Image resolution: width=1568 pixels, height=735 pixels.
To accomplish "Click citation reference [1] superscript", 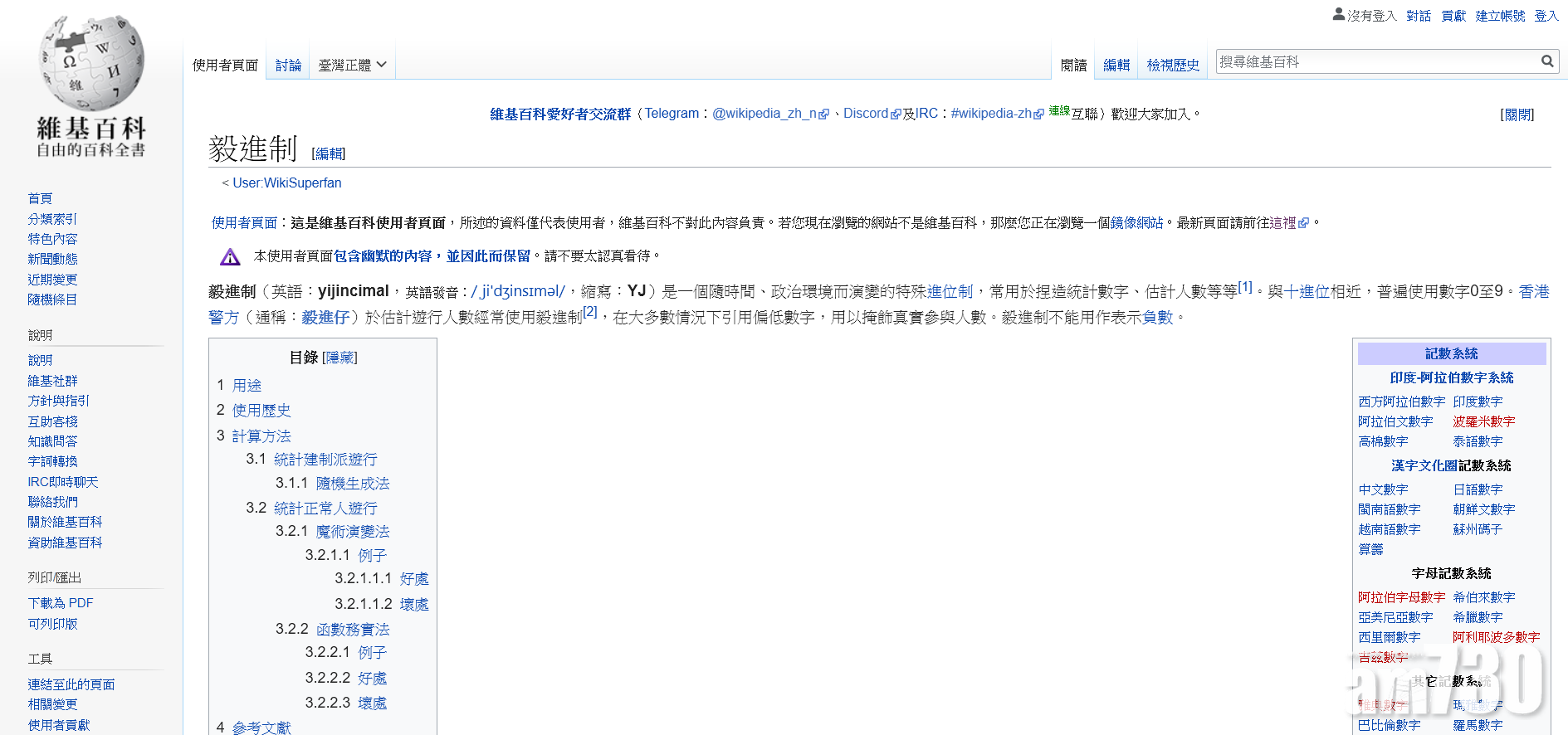I will [1245, 287].
